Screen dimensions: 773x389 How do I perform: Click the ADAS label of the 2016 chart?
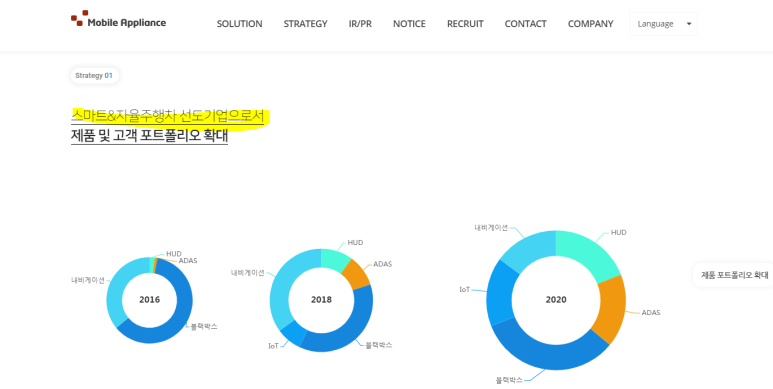188,260
